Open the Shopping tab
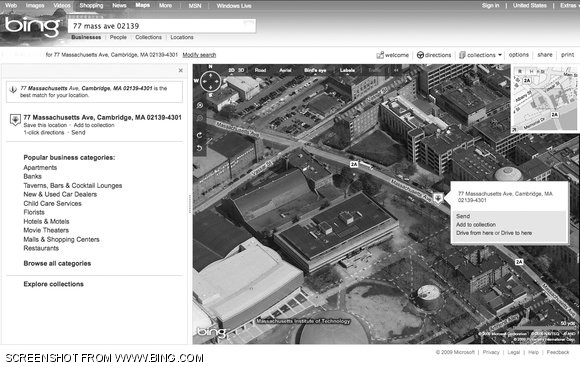Viewport: 580px width, 366px height. pyautogui.click(x=91, y=6)
